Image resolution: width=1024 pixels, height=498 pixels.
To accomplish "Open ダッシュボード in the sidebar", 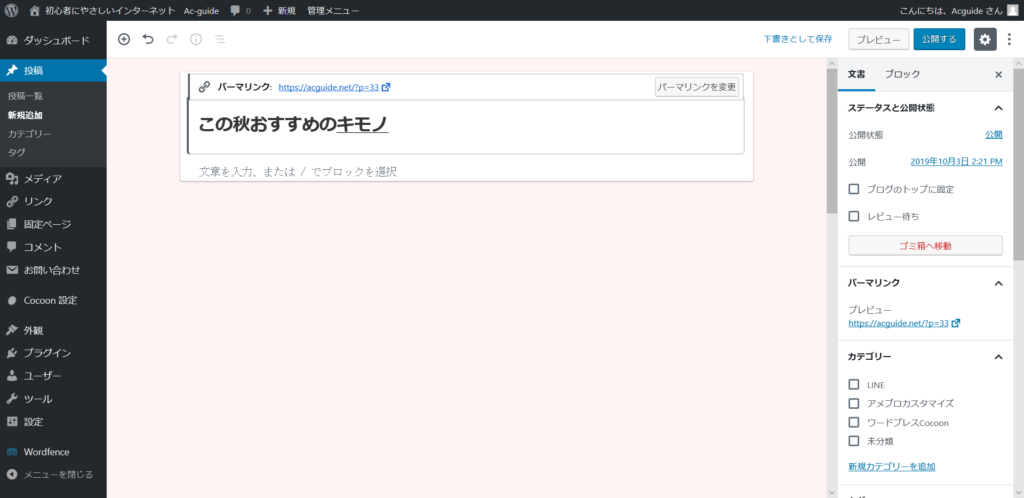I will 54,40.
